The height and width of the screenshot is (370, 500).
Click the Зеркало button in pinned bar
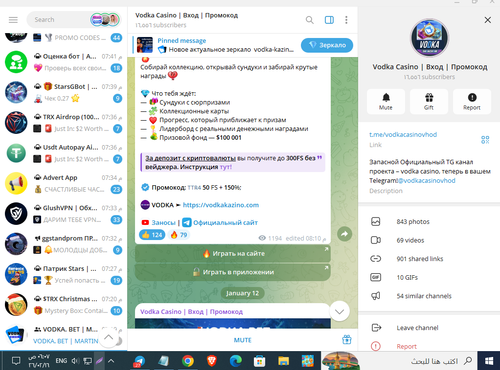327,45
